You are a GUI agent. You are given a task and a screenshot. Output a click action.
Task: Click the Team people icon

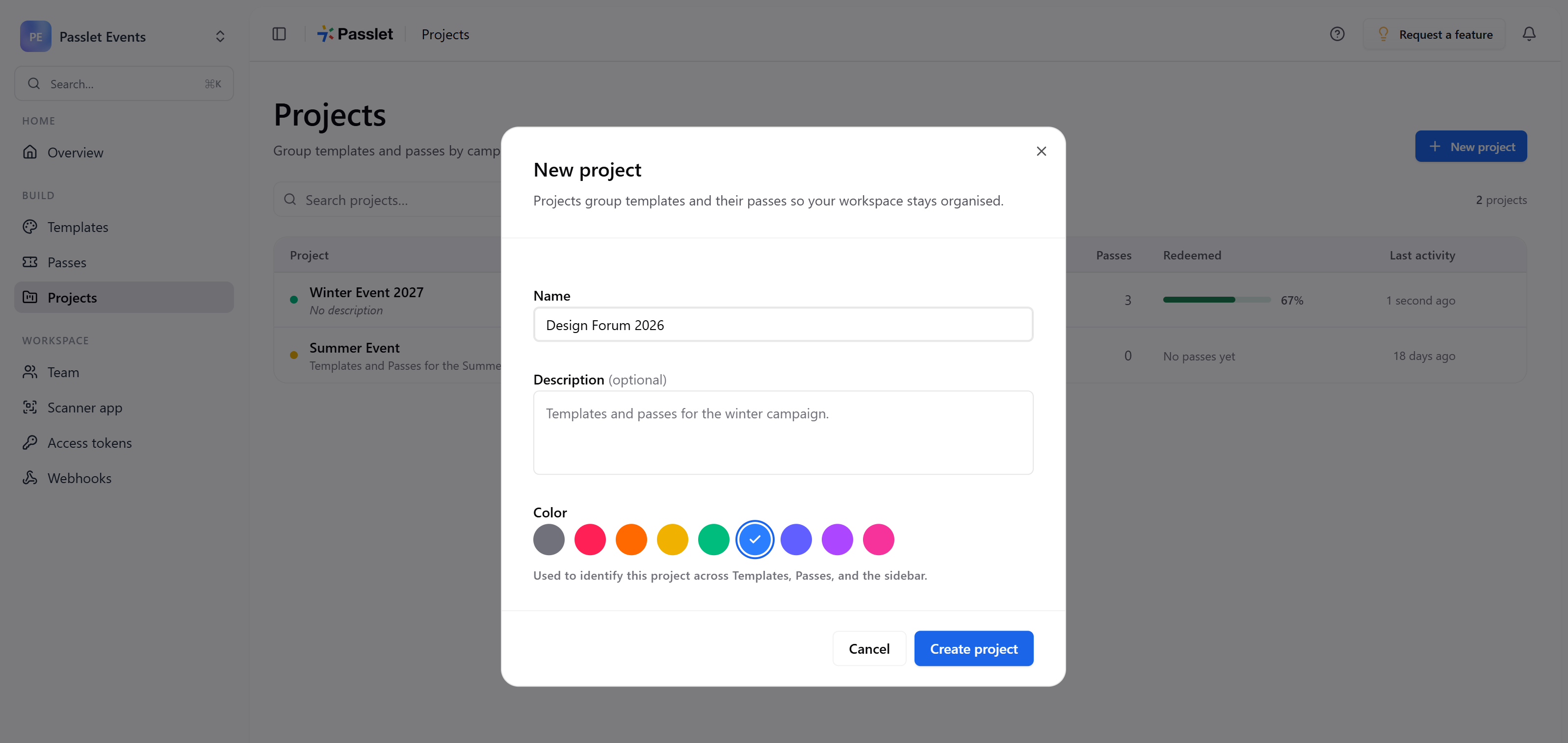click(30, 371)
